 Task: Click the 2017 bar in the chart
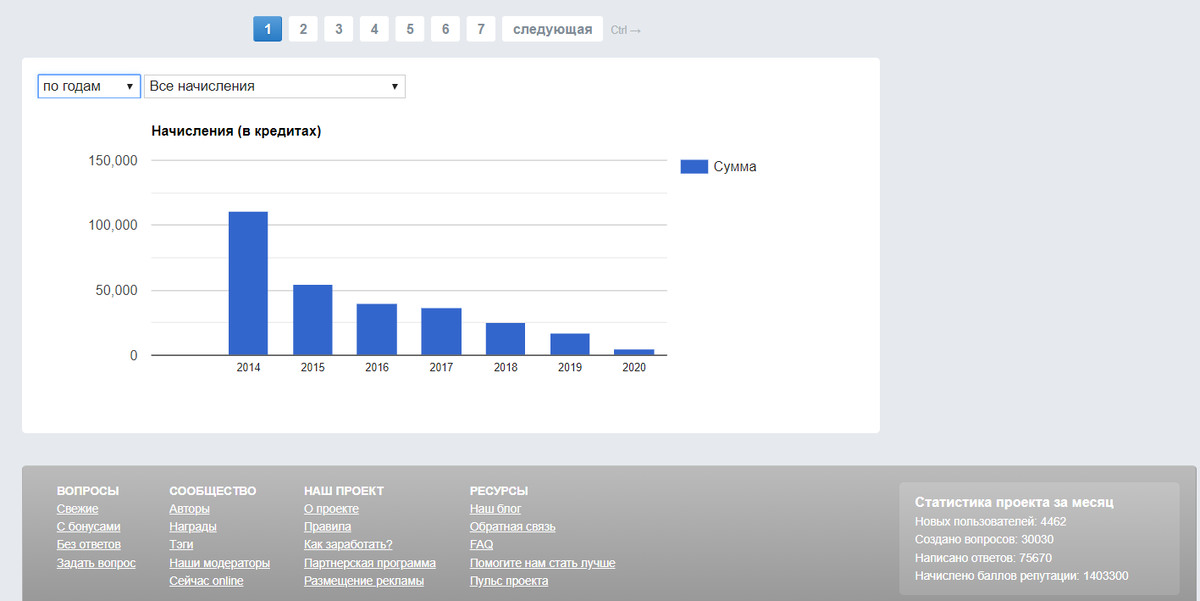point(441,331)
